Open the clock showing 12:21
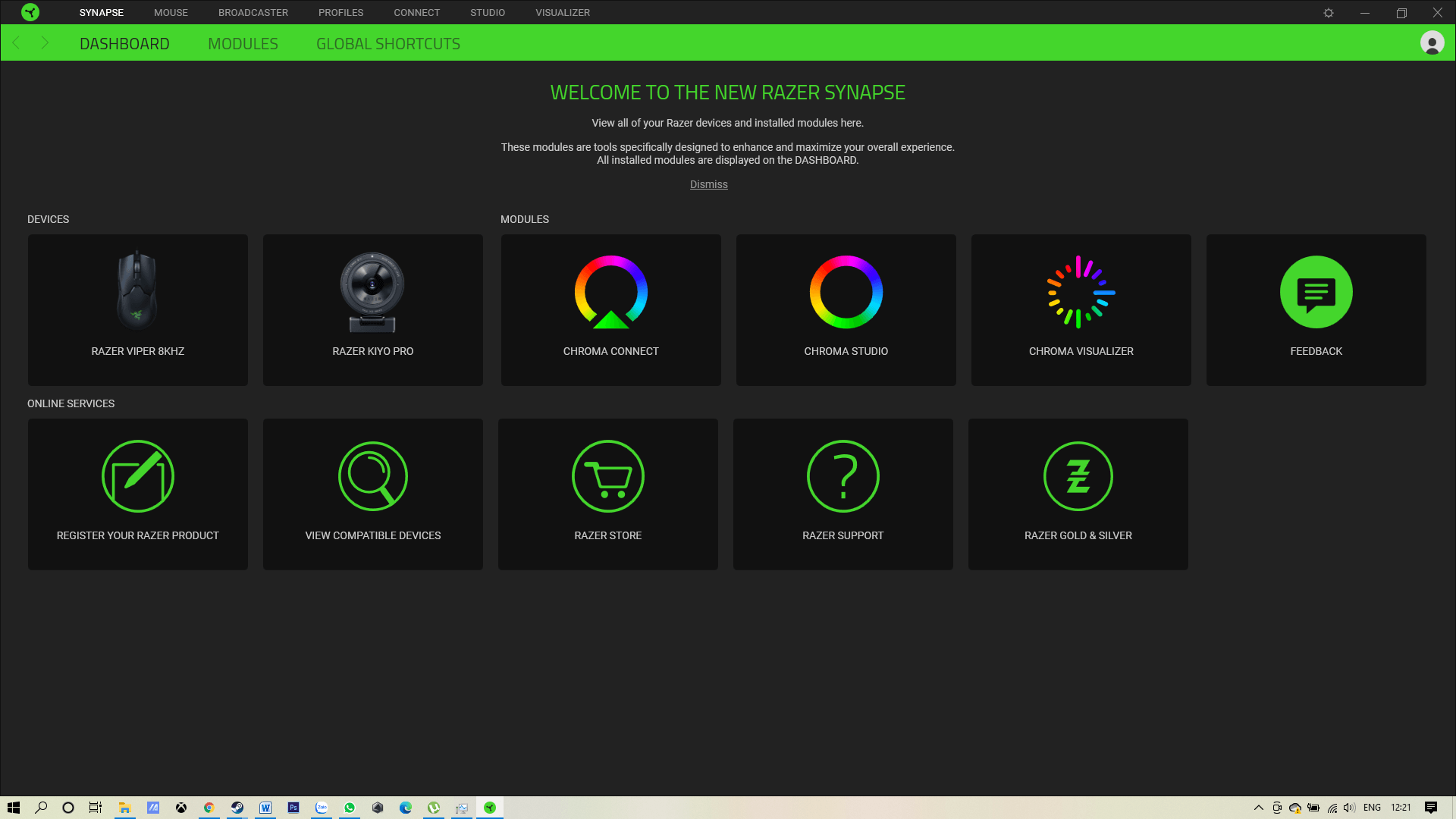Viewport: 1456px width, 819px height. coord(1401,808)
